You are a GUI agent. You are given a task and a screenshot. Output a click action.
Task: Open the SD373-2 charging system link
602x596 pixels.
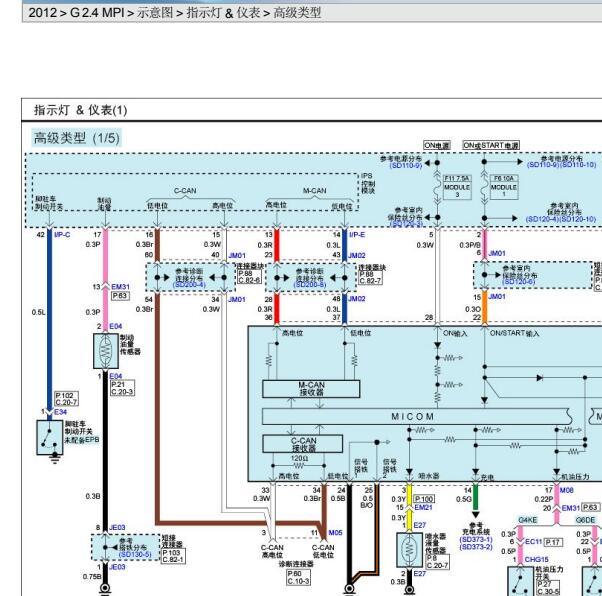[x=476, y=546]
